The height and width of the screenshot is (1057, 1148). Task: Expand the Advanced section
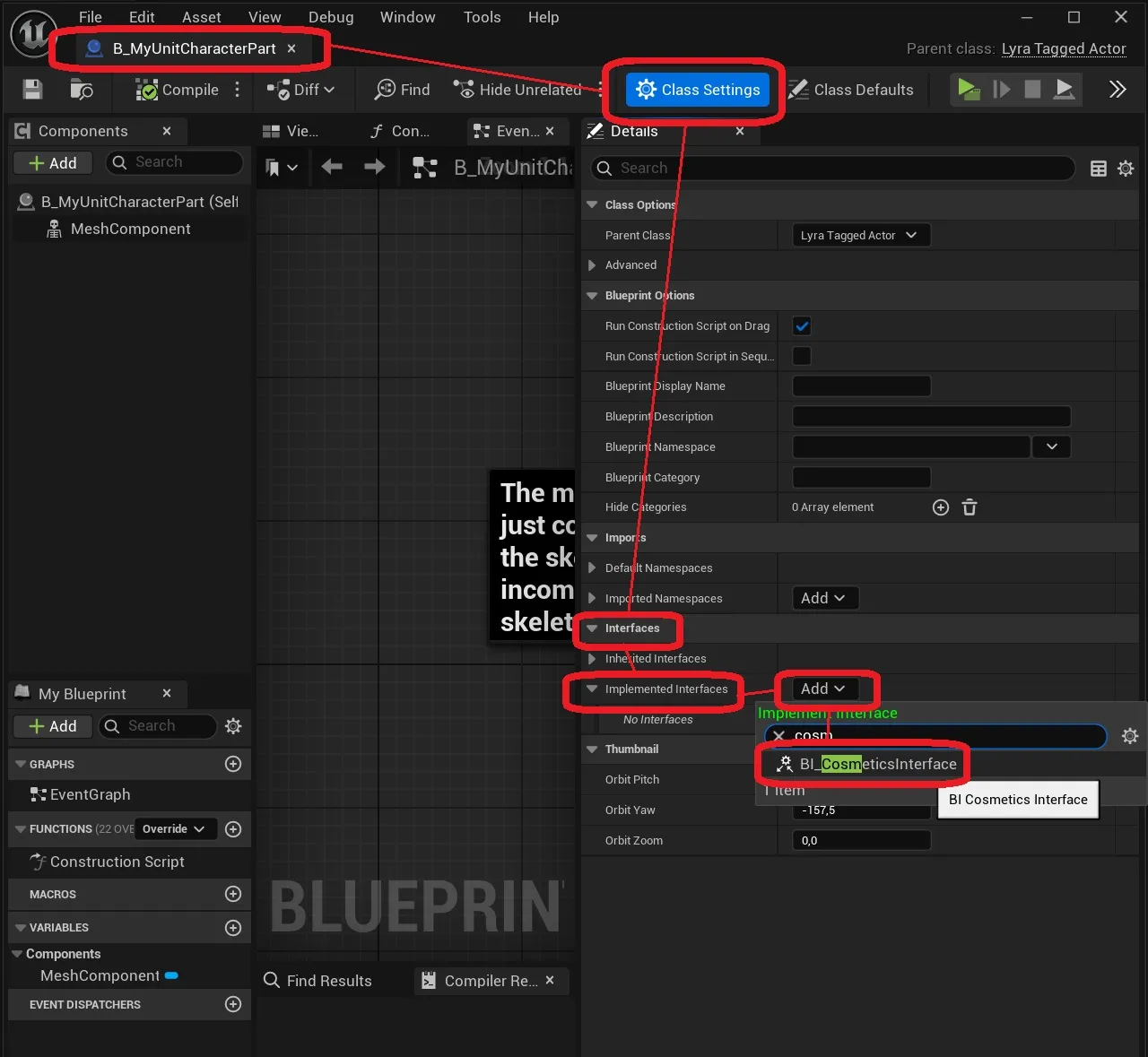[x=592, y=265]
